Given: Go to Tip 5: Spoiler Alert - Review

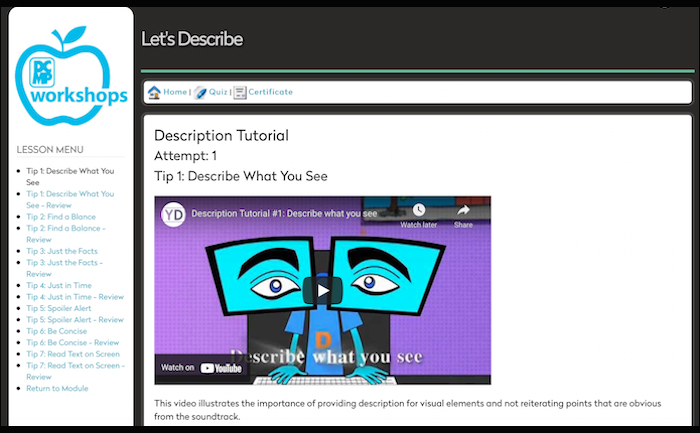Looking at the screenshot, I should coord(75,320).
